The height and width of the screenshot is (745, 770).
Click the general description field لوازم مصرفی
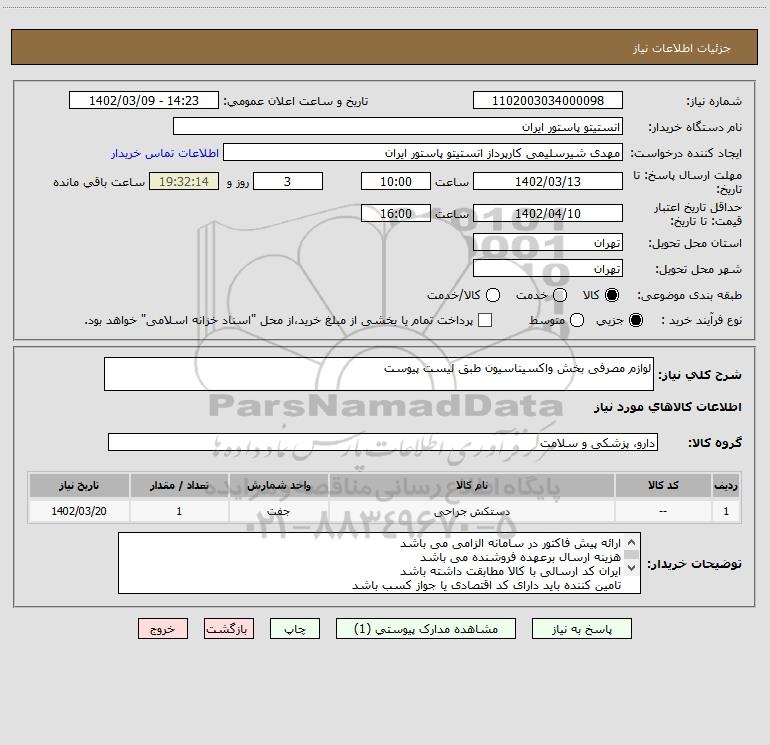point(379,374)
